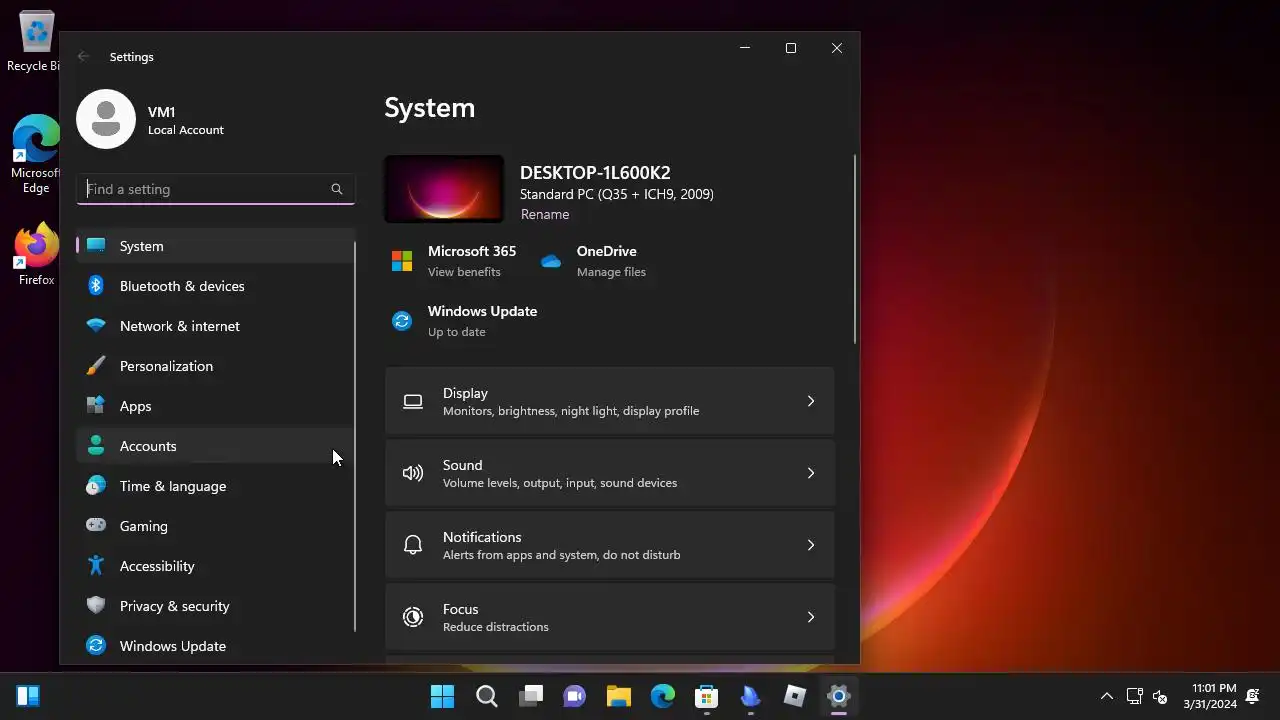Open the Display settings card
This screenshot has width=1280, height=720.
[x=610, y=401]
